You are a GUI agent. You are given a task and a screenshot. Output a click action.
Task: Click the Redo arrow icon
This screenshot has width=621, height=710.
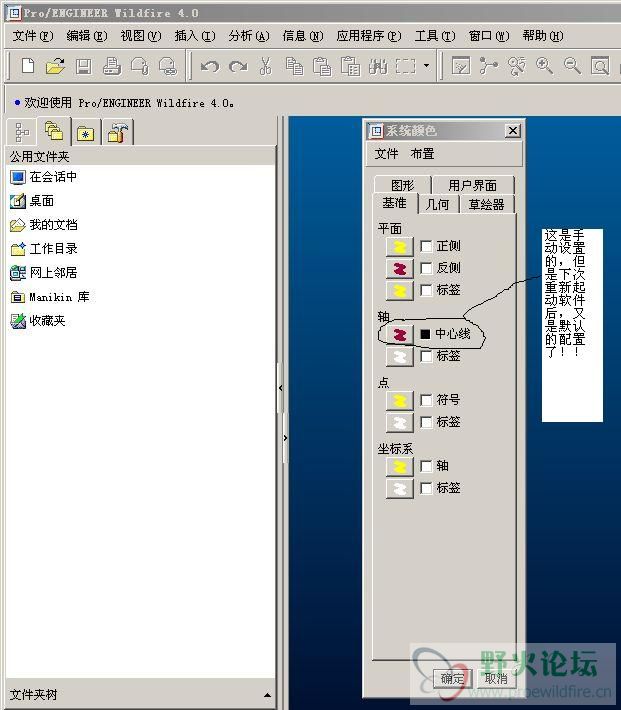238,67
